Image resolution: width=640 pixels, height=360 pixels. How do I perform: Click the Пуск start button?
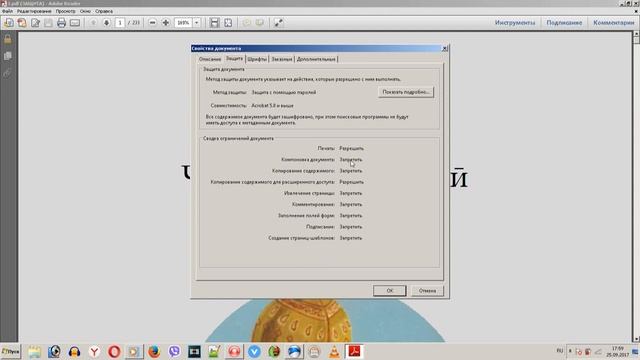[x=11, y=351]
